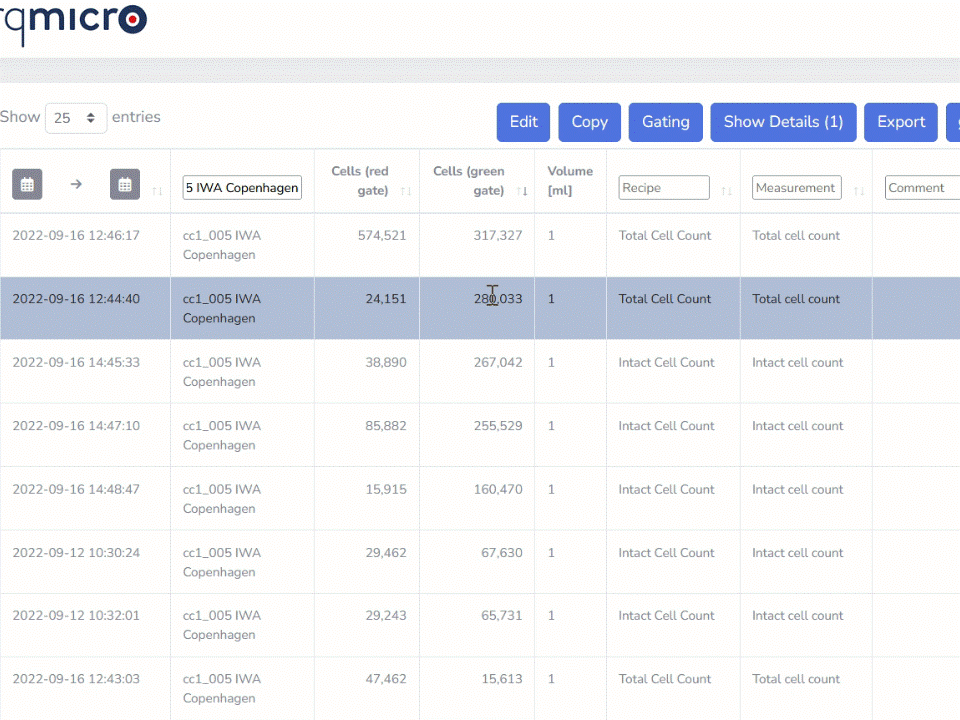Screen dimensions: 960x720
Task: Click sample name in 12:46:17 row
Action: [x=222, y=245]
